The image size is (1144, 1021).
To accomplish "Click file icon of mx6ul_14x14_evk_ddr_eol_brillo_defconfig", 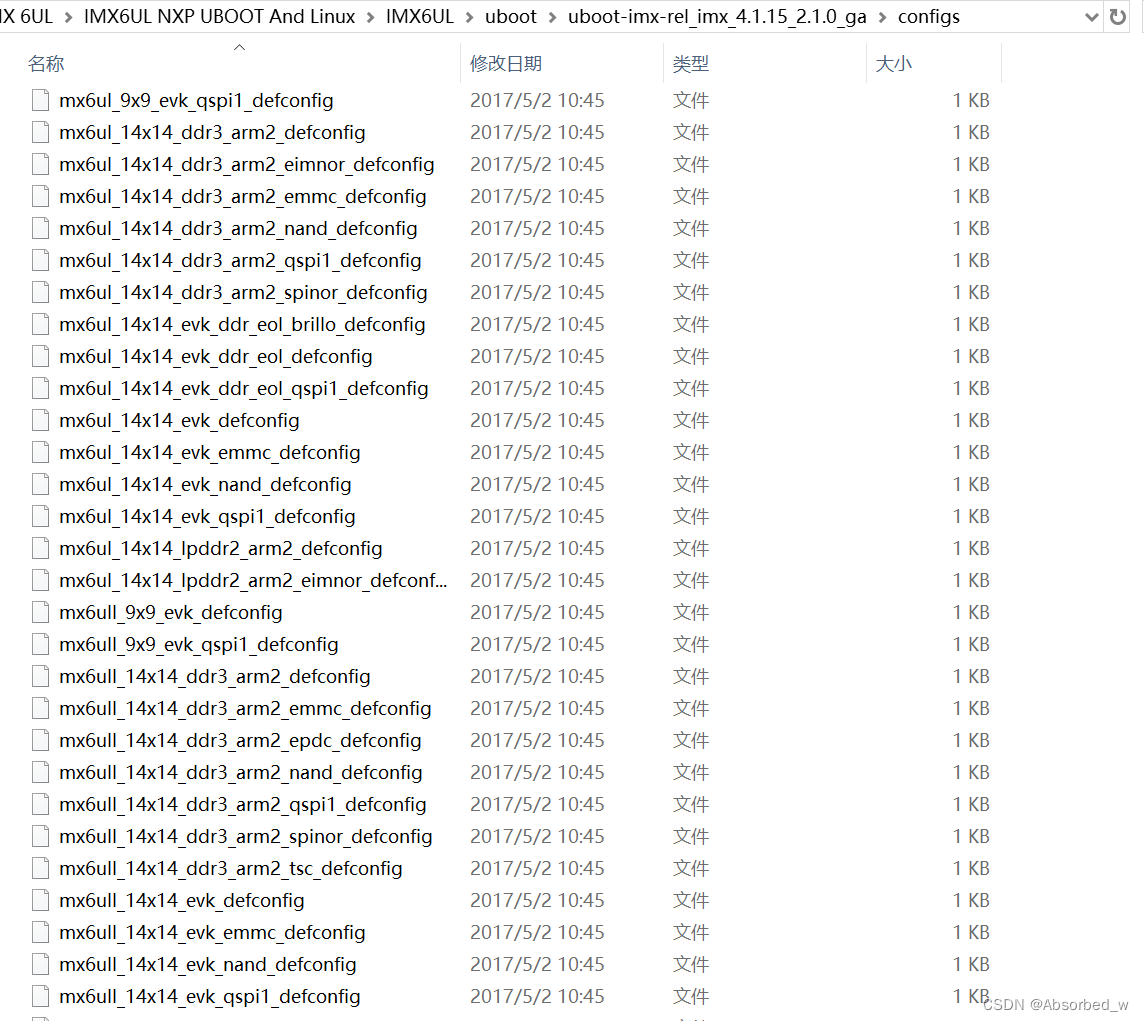I will coord(41,325).
